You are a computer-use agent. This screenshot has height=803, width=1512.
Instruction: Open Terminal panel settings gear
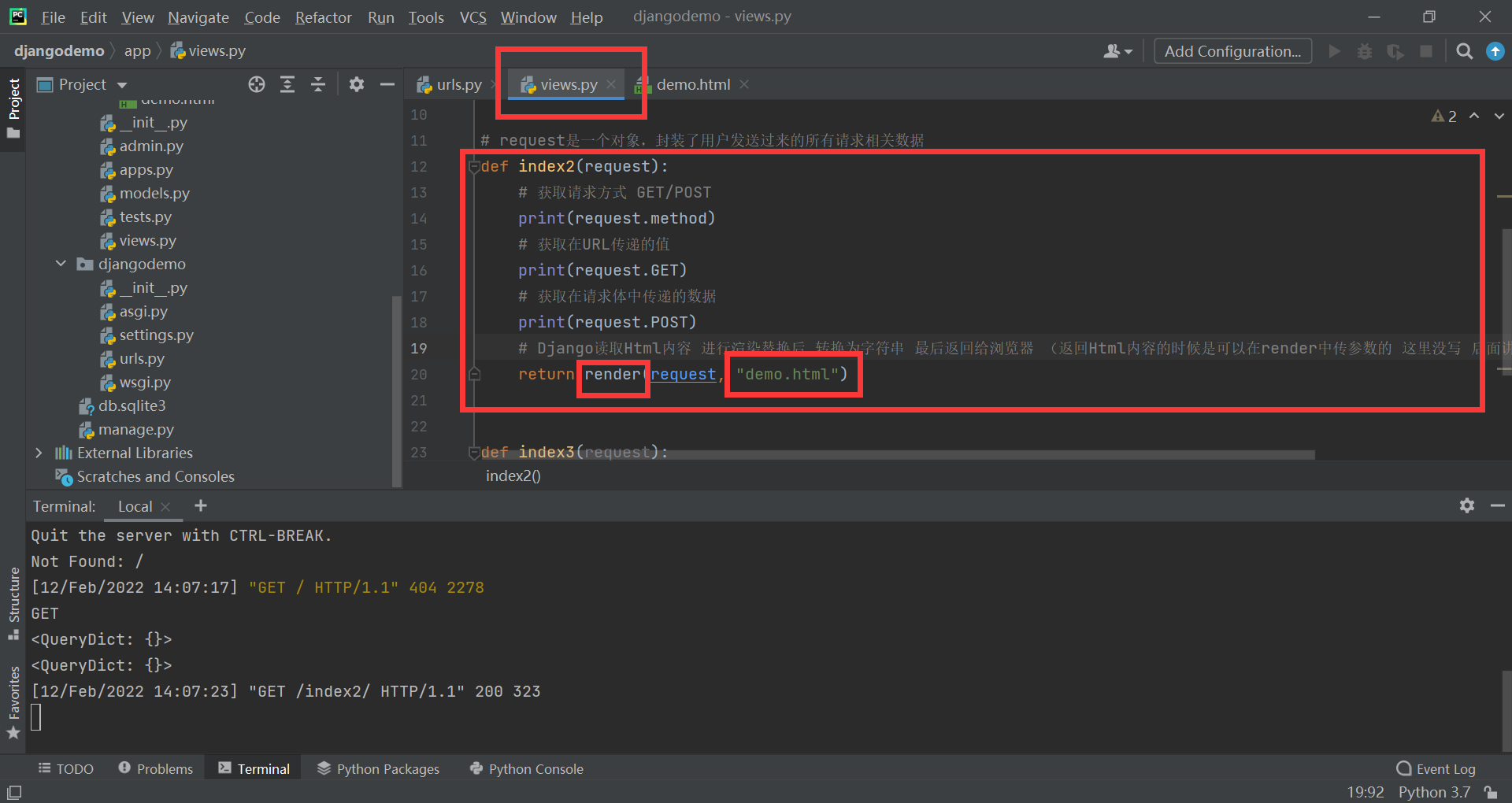pos(1466,505)
